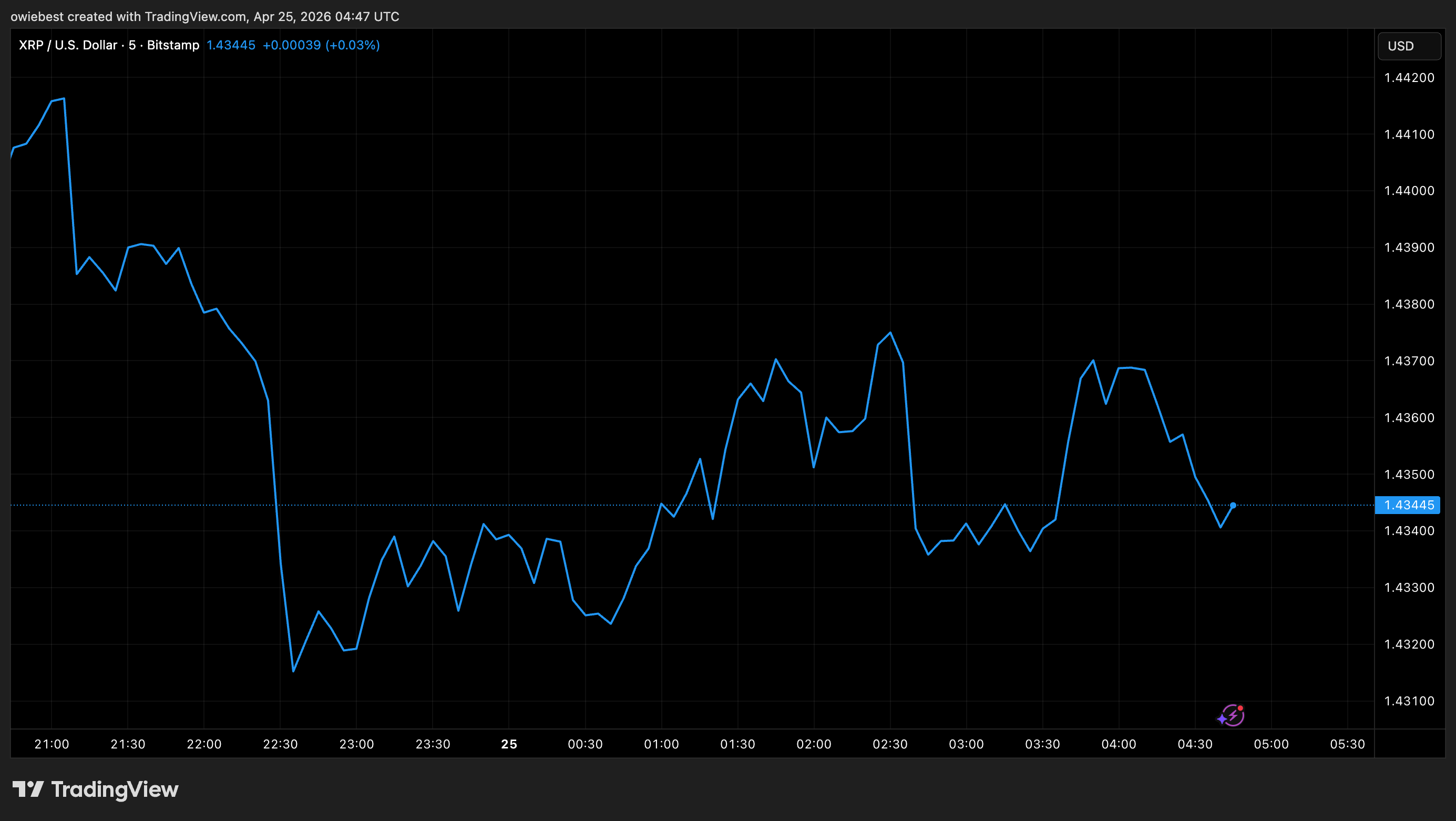Image resolution: width=1456 pixels, height=821 pixels.
Task: Click the 04:00 time axis label
Action: (x=1119, y=744)
